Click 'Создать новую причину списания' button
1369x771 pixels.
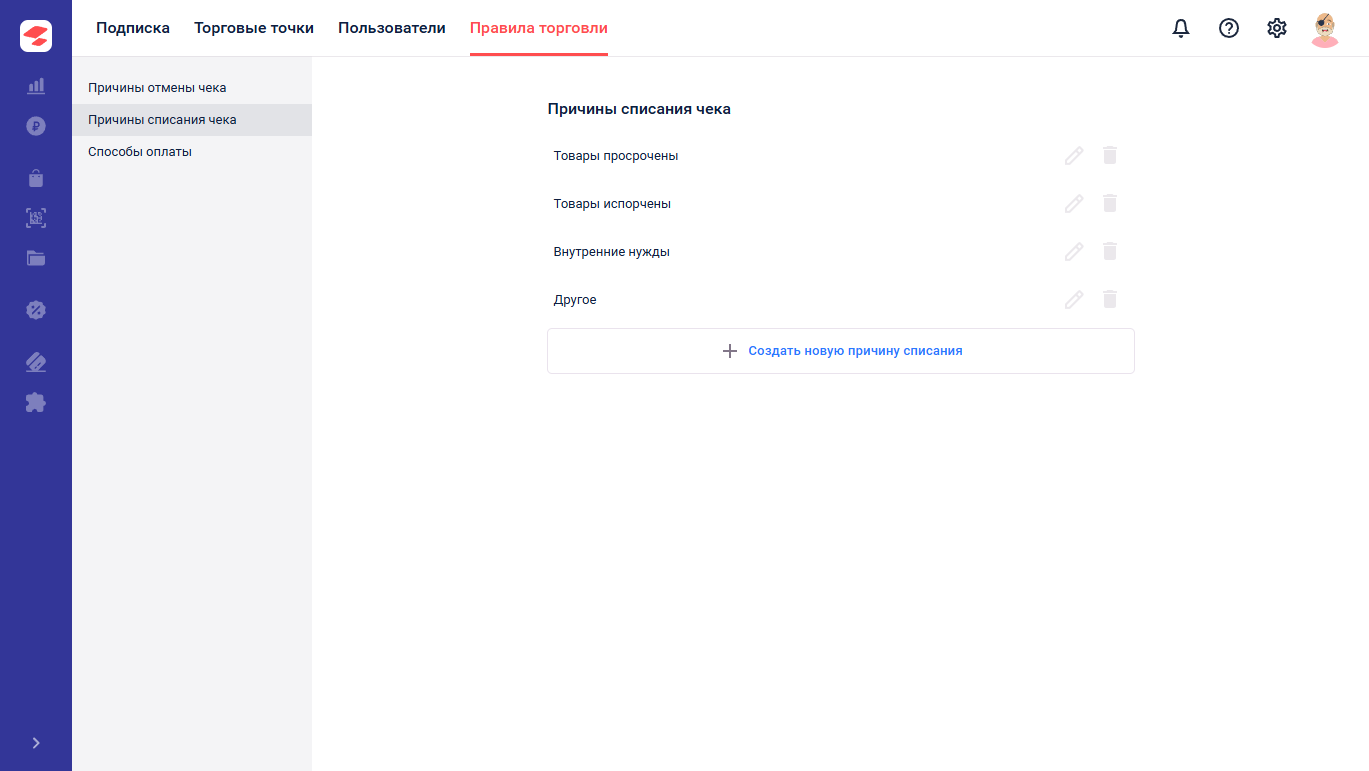(841, 351)
